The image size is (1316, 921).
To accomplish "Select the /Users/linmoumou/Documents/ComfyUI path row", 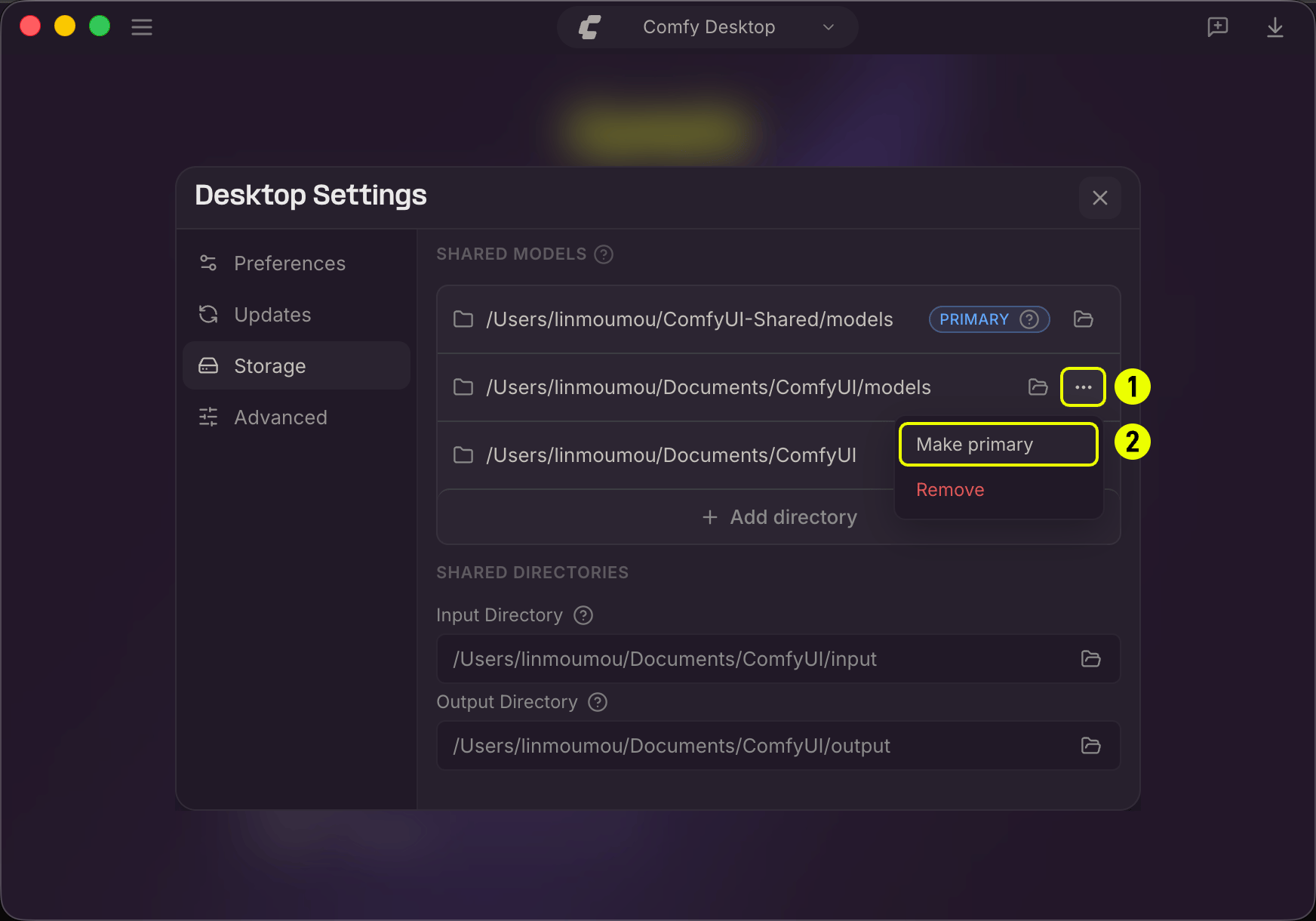I will point(671,455).
